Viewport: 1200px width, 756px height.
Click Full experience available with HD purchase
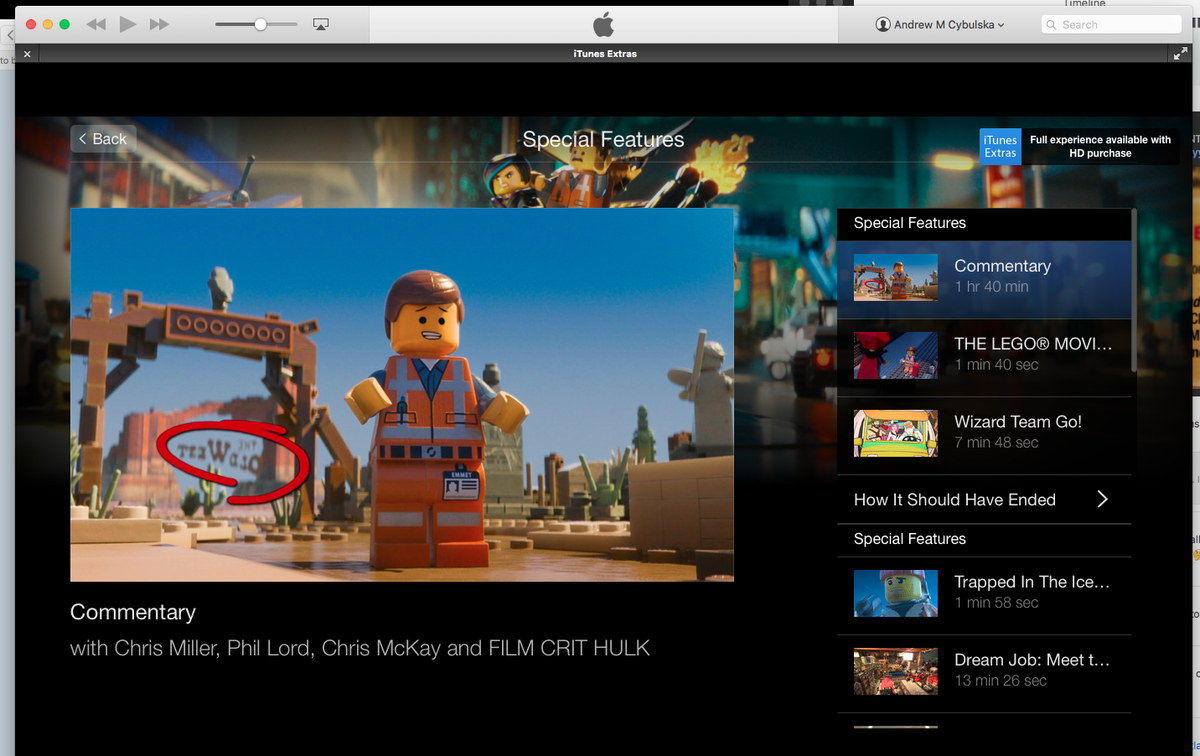(x=1100, y=147)
